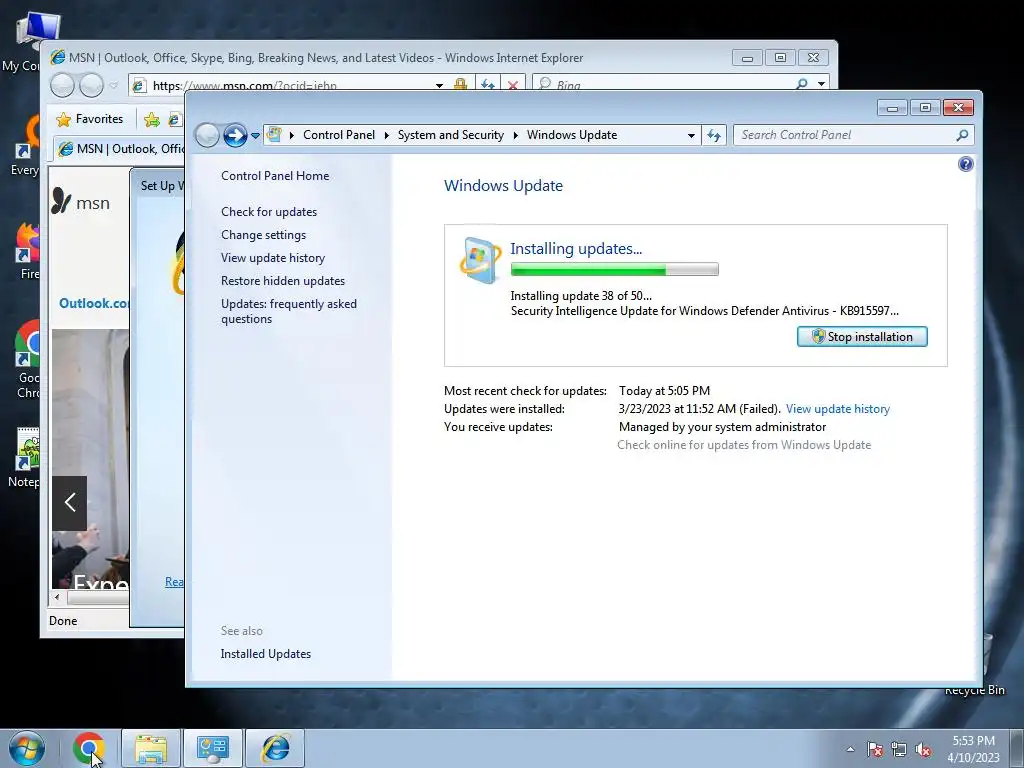Open the address bar history dropdown
This screenshot has height=768, width=1024.
(x=691, y=135)
